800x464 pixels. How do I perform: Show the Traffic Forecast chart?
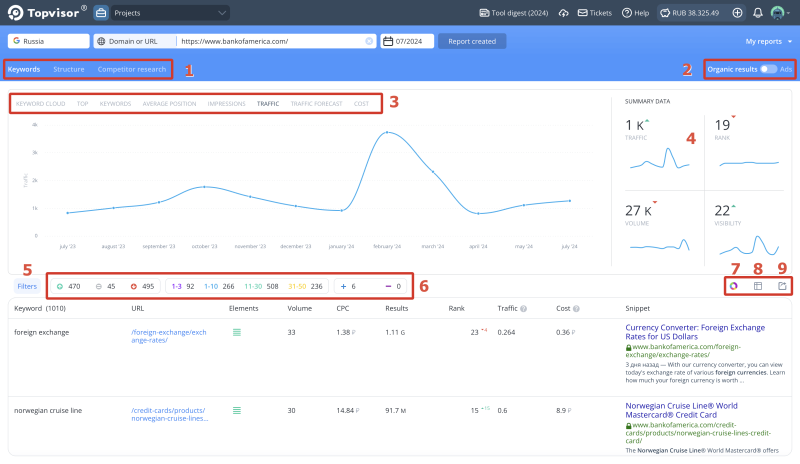click(316, 104)
